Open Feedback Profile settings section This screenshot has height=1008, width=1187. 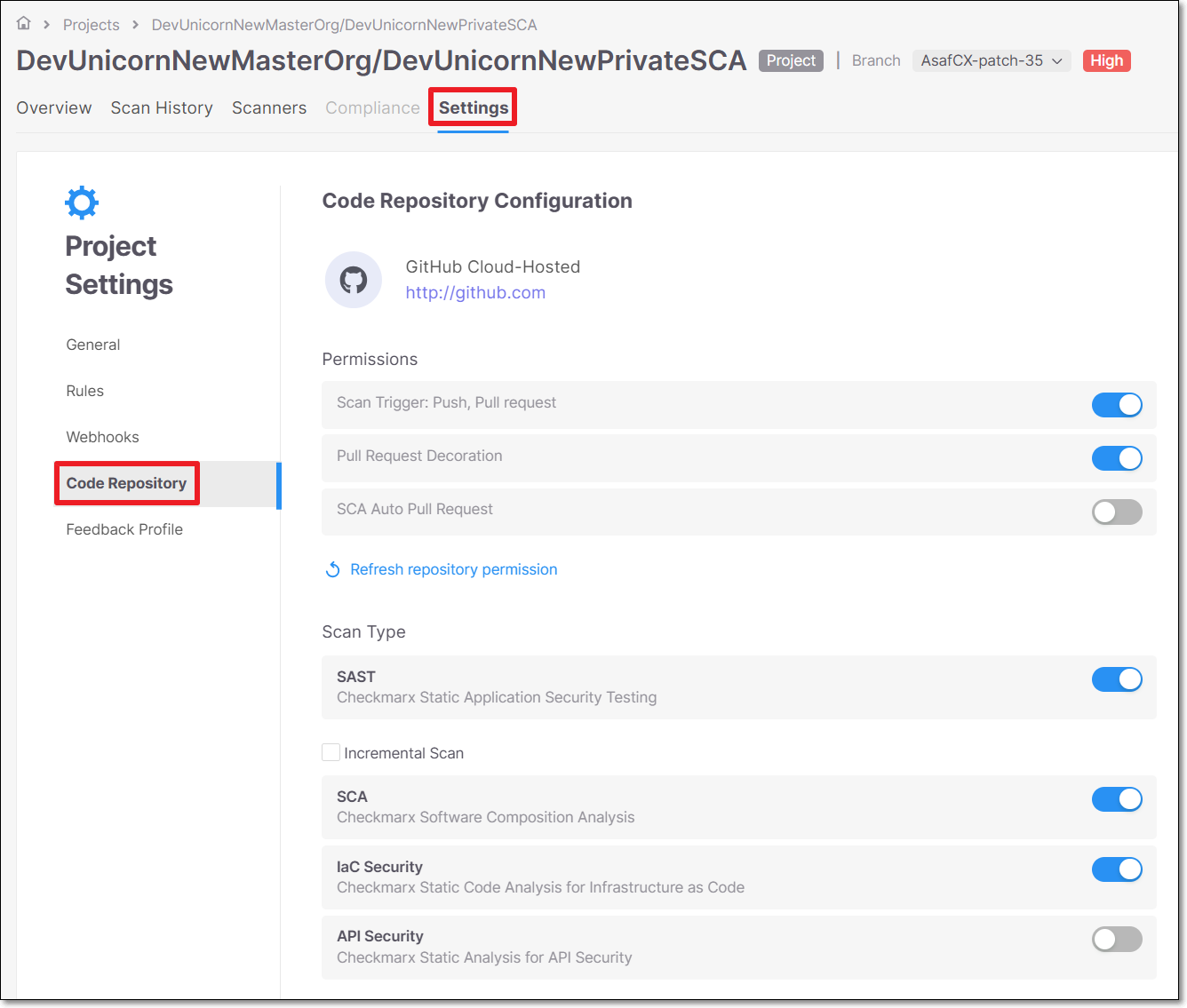[x=124, y=529]
